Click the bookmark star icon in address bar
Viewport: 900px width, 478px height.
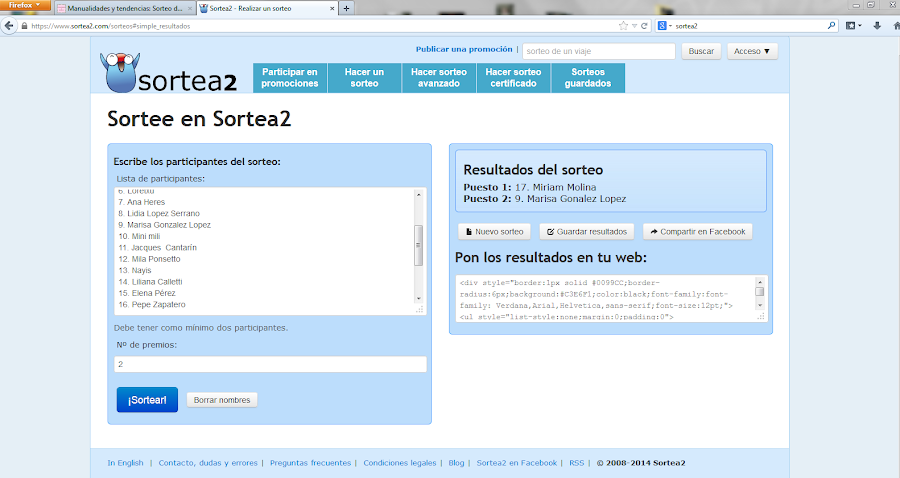coord(623,26)
